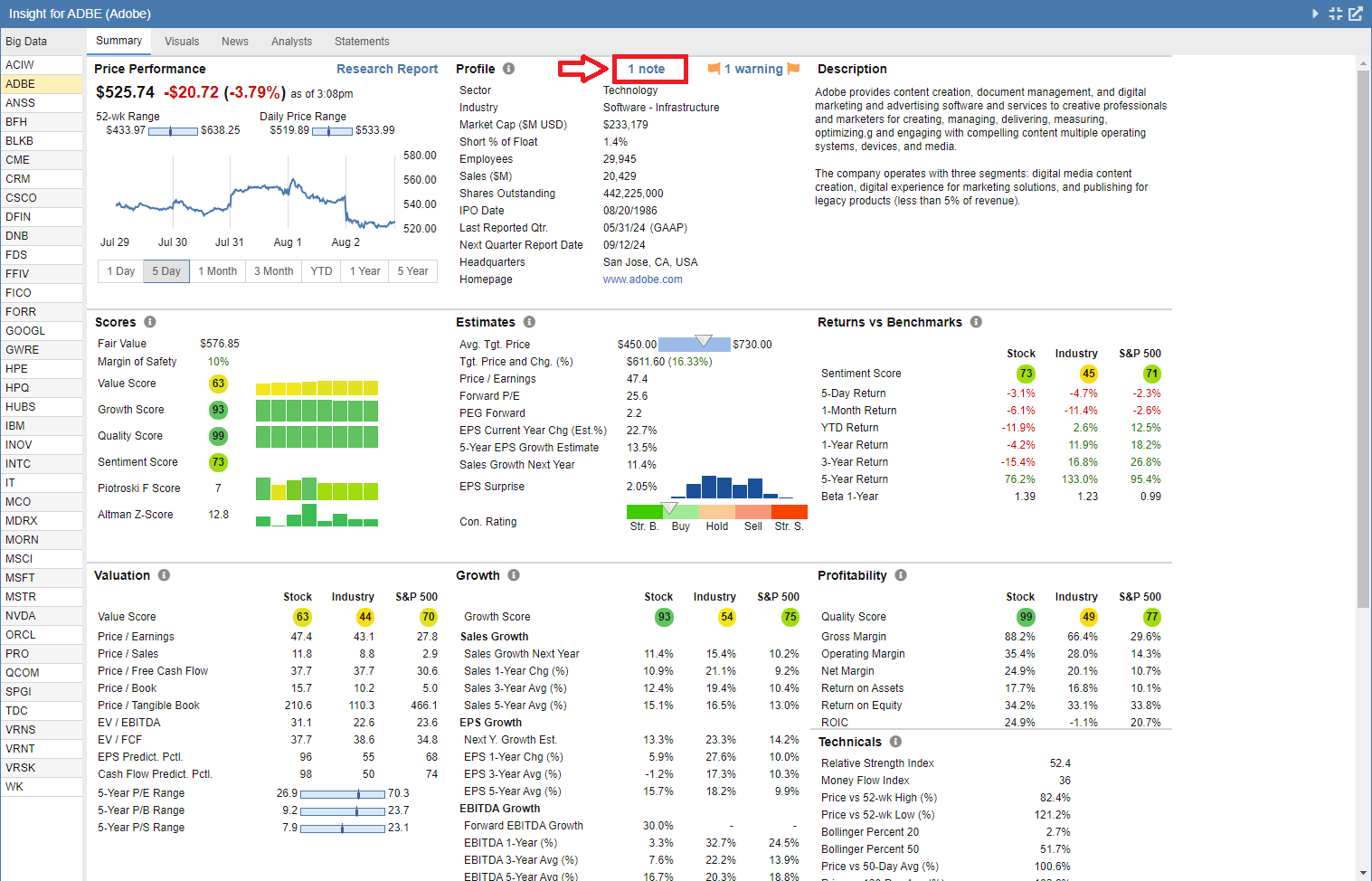Click Industry Sentiment Score 45 badge
The width and height of the screenshot is (1372, 881).
click(1089, 374)
